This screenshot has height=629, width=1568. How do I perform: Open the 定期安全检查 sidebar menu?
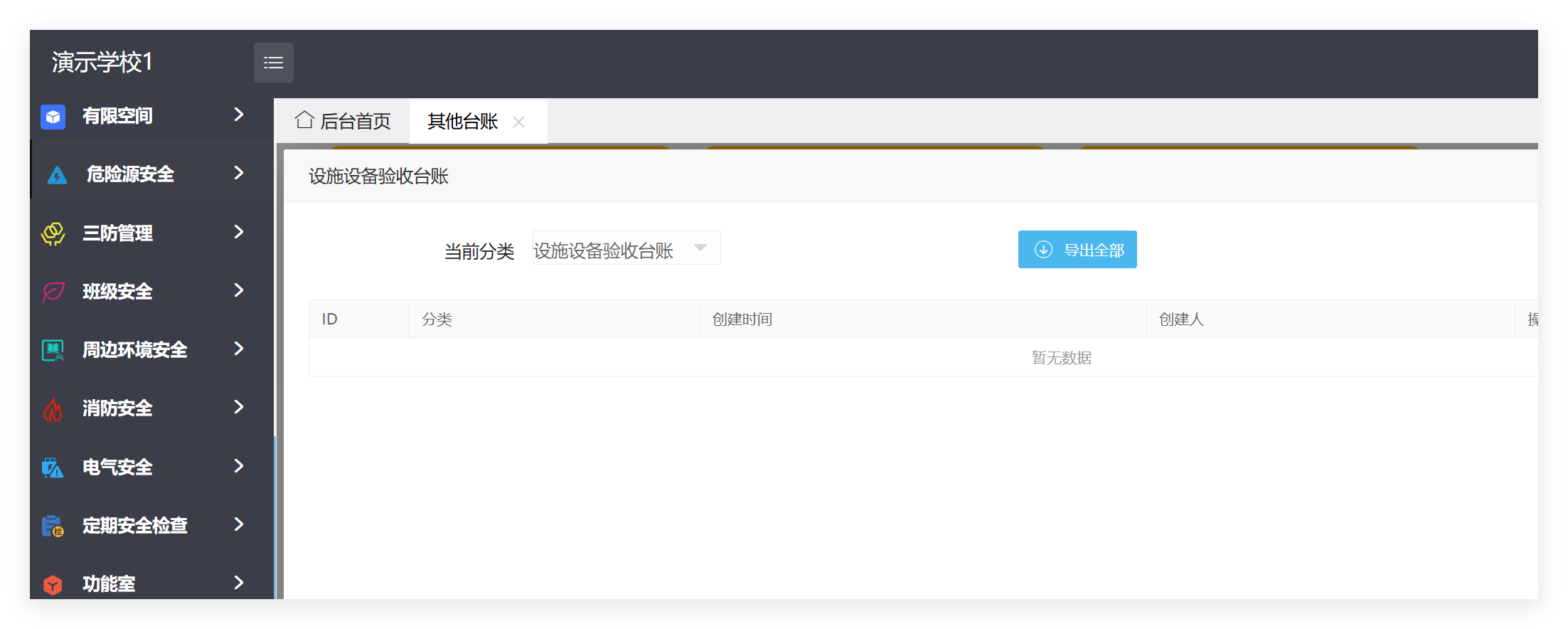151,525
